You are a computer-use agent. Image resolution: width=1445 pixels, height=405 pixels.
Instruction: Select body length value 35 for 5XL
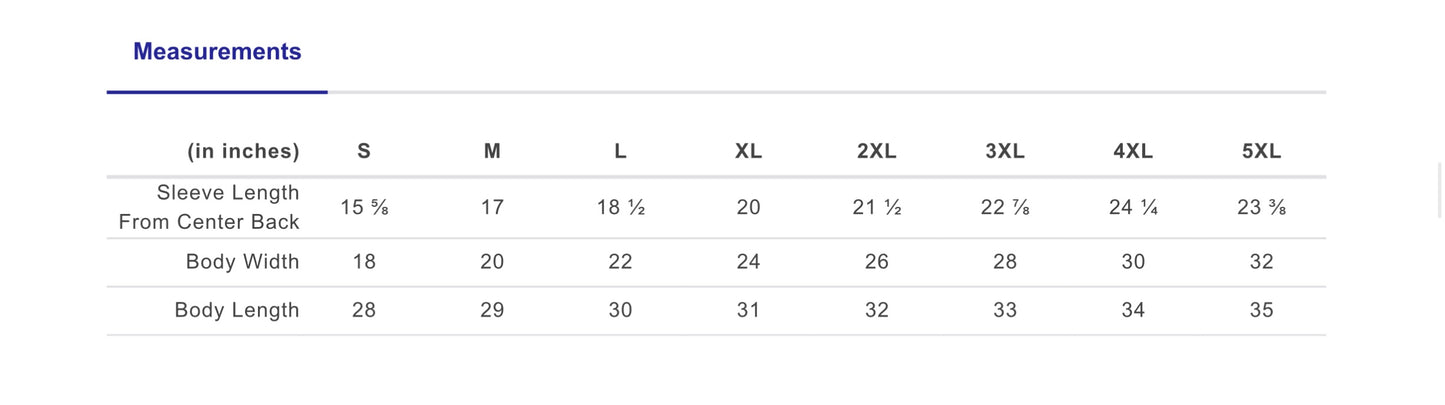1261,310
